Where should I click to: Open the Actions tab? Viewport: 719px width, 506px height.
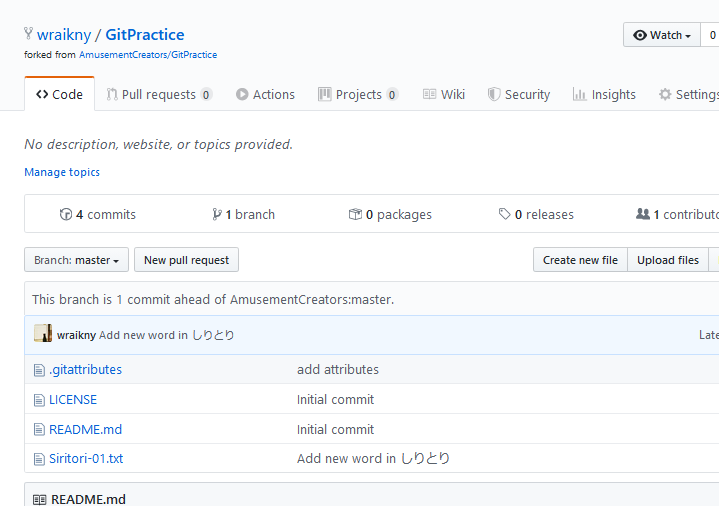coord(265,95)
